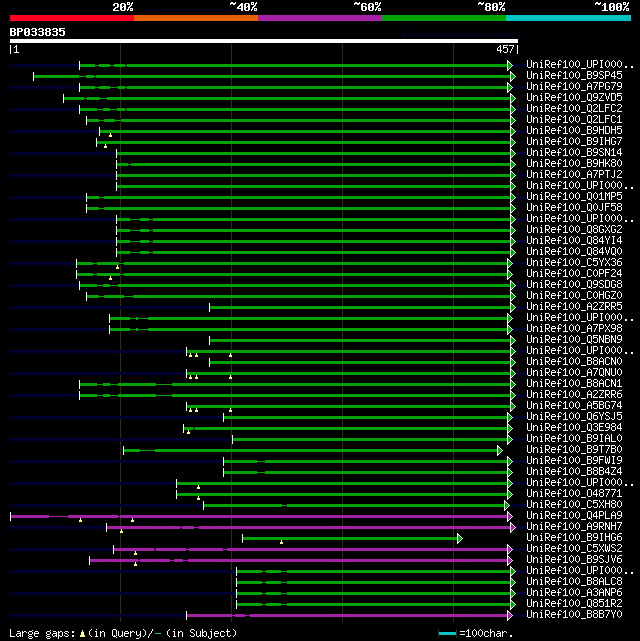Click the yellow gap marker under O48771 bar
640x641 pixels.
point(199,498)
